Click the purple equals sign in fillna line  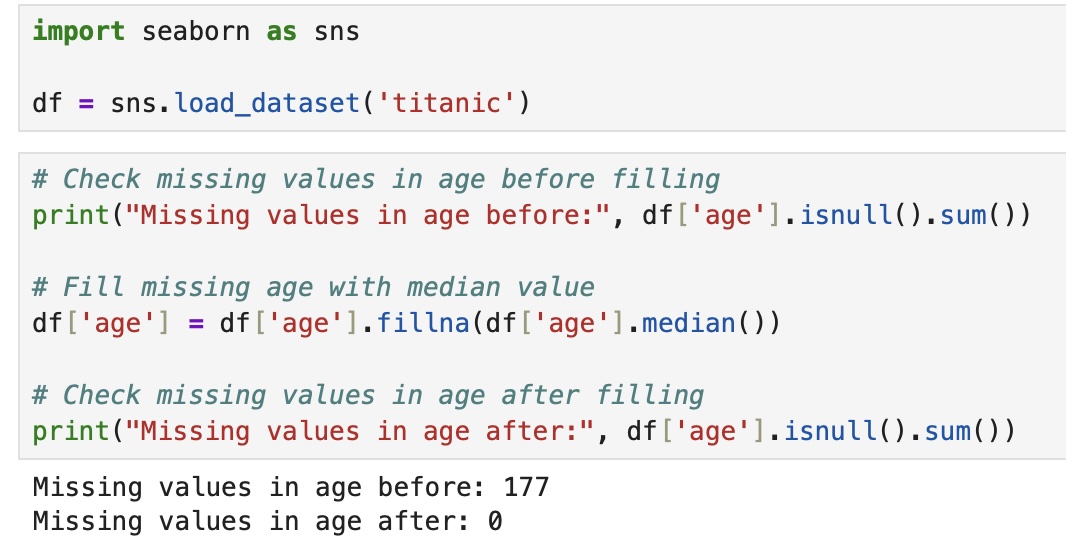(x=196, y=324)
